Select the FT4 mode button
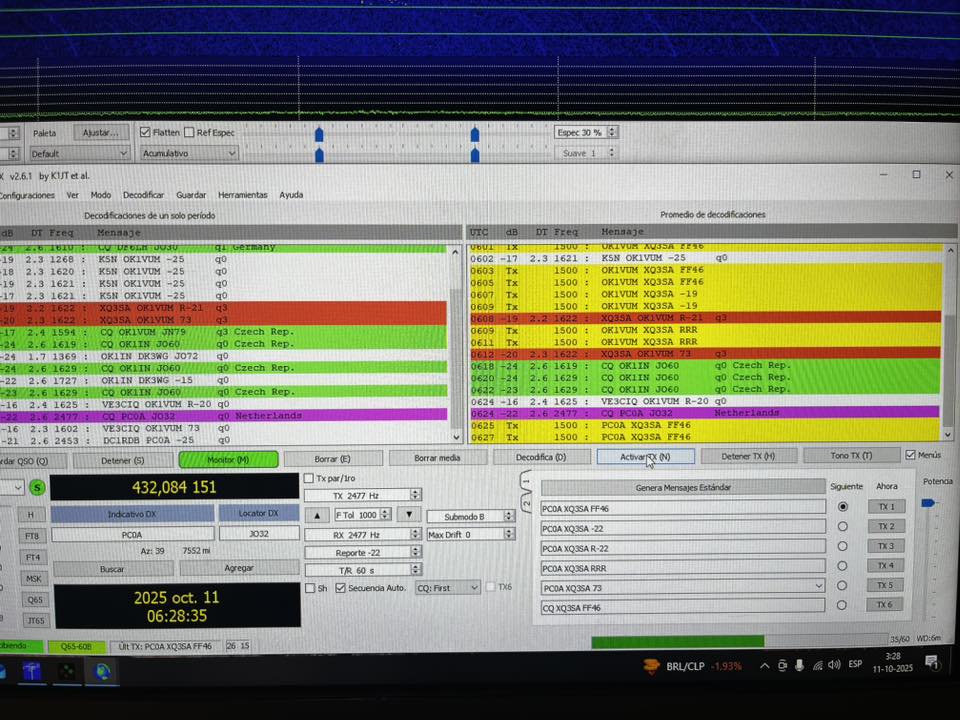The height and width of the screenshot is (720, 960). (x=32, y=558)
